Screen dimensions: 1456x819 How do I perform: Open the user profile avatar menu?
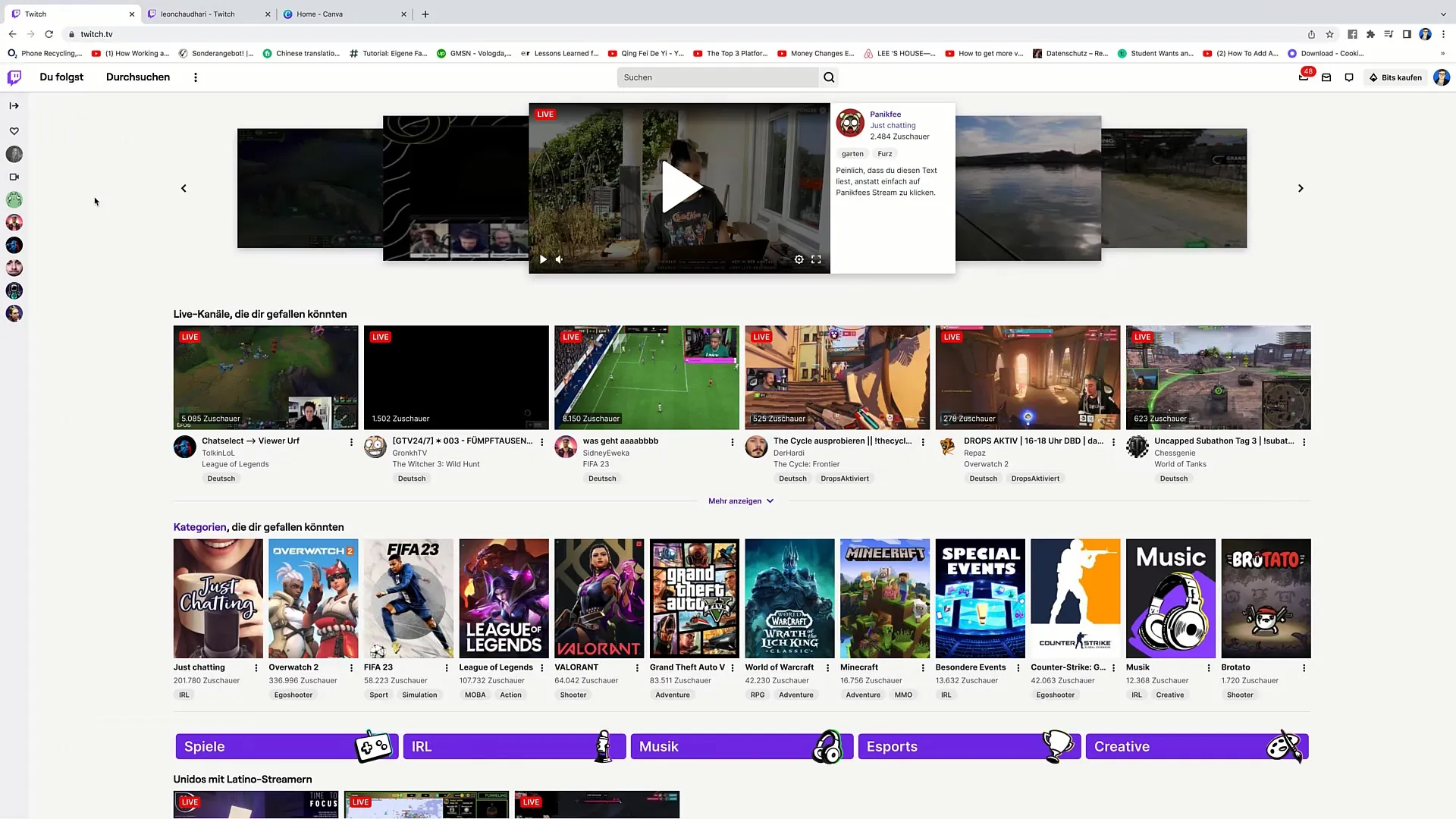pyautogui.click(x=1442, y=77)
